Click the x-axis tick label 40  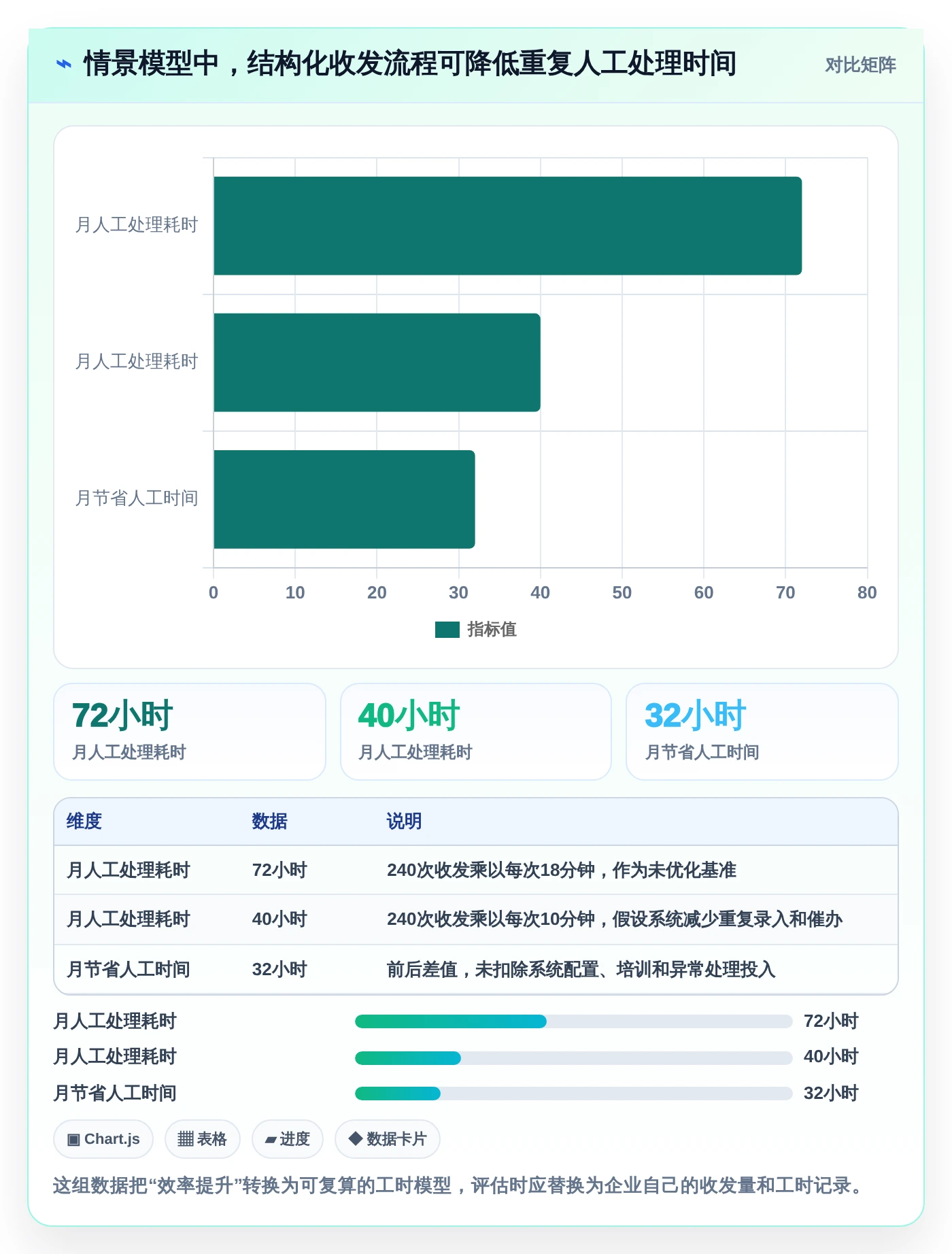tap(541, 593)
